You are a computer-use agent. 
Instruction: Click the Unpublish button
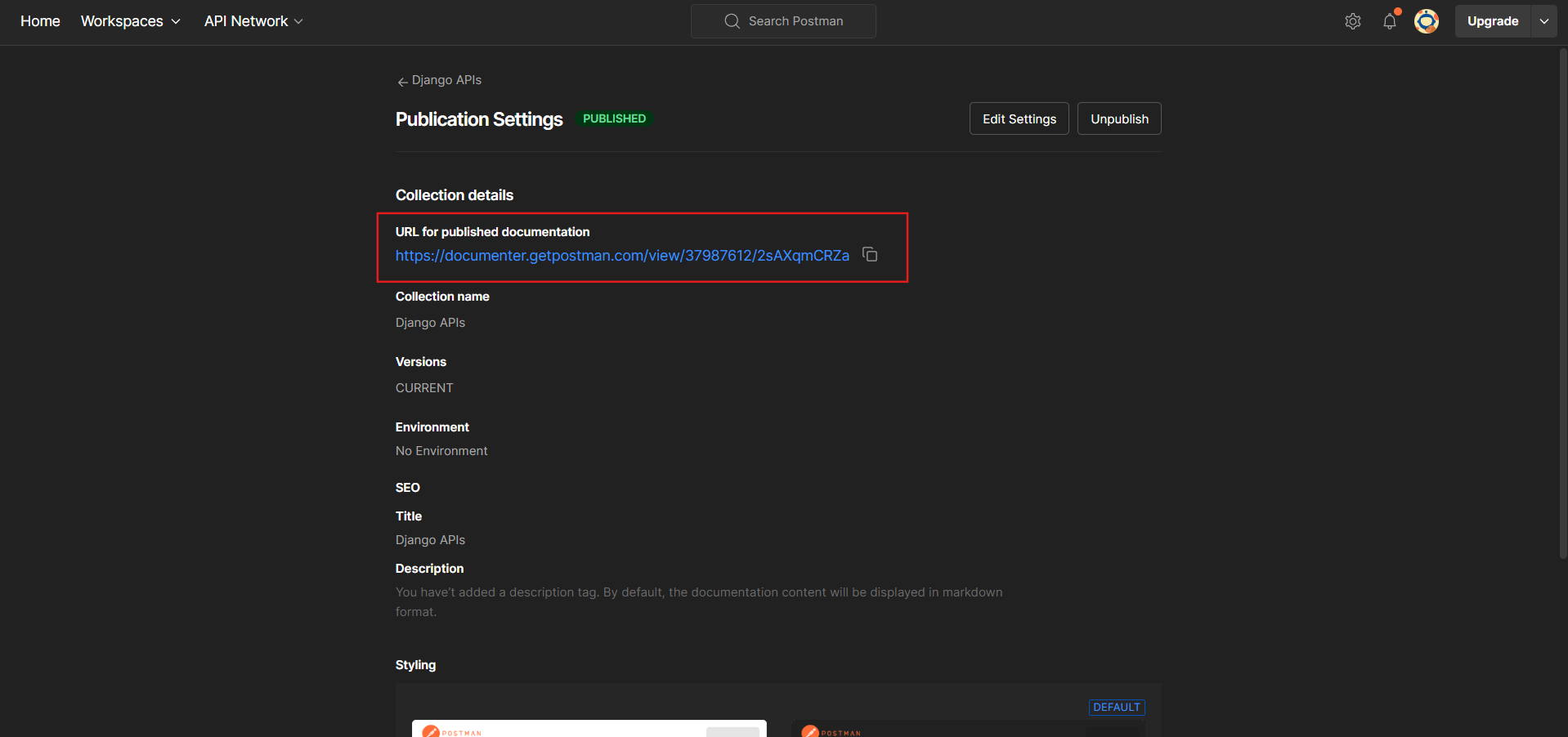coord(1119,118)
